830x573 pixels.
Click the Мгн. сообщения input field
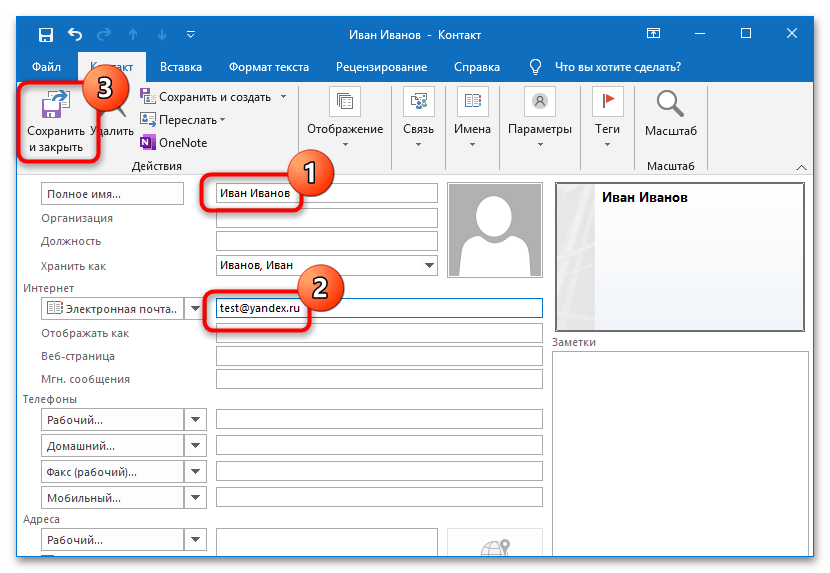tap(379, 379)
